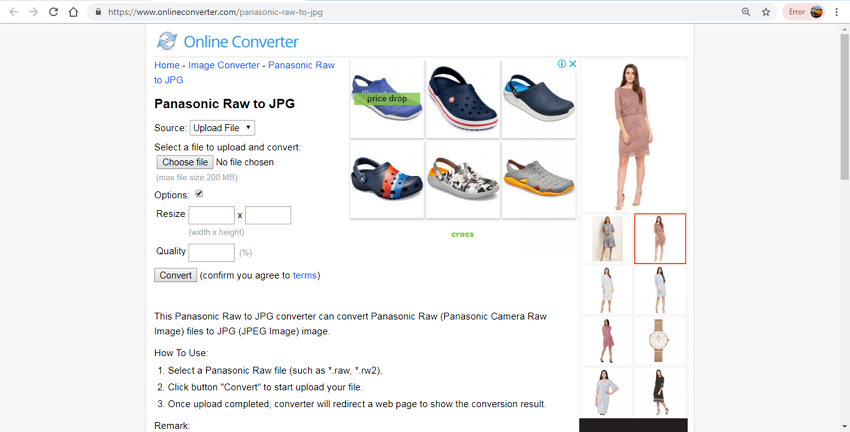Go to browser home icon
This screenshot has height=432, width=850.
point(73,12)
